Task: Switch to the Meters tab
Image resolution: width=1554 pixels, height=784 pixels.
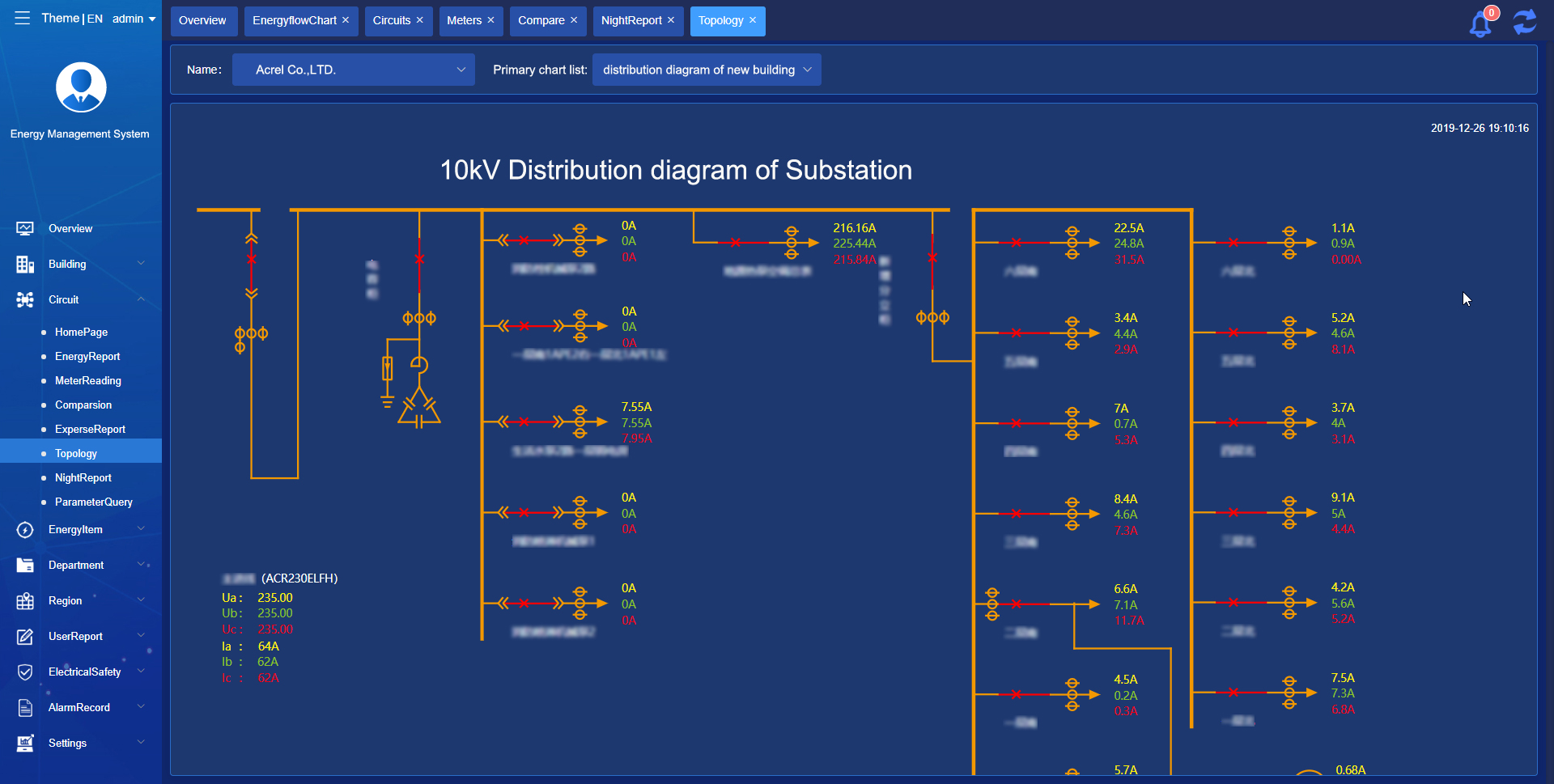Action: pos(464,20)
